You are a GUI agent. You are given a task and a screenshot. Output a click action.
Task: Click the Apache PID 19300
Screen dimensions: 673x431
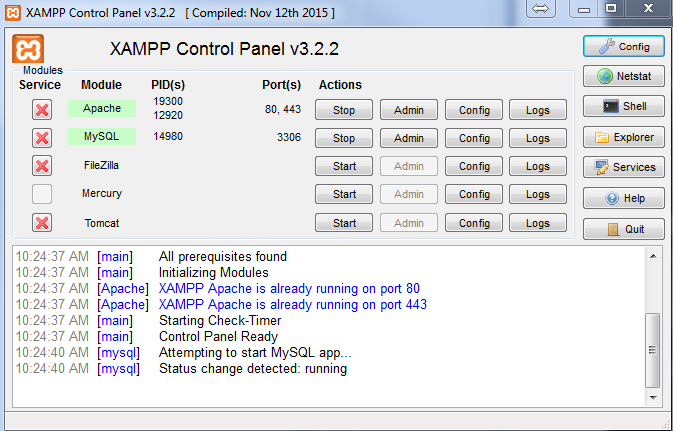pos(168,101)
